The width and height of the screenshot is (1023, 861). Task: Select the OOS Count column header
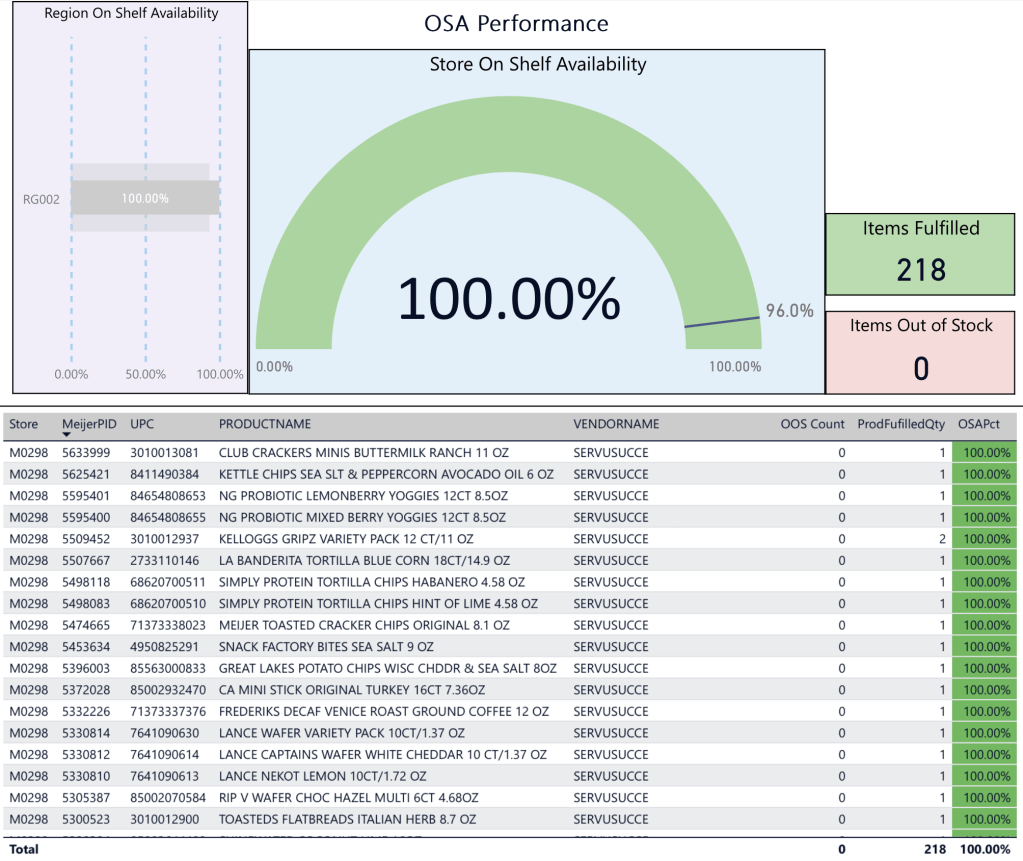(x=812, y=424)
